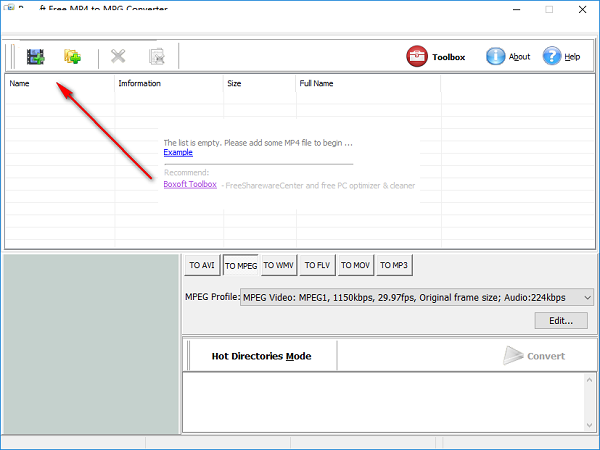Click 'The list is empty' message text
This screenshot has height=450, width=600.
point(258,143)
